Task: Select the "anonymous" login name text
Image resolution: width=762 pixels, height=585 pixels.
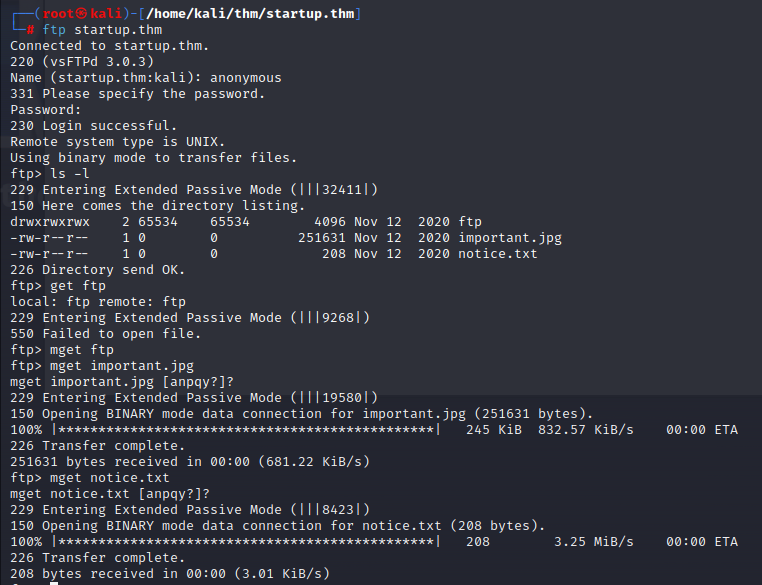Action: pos(245,78)
